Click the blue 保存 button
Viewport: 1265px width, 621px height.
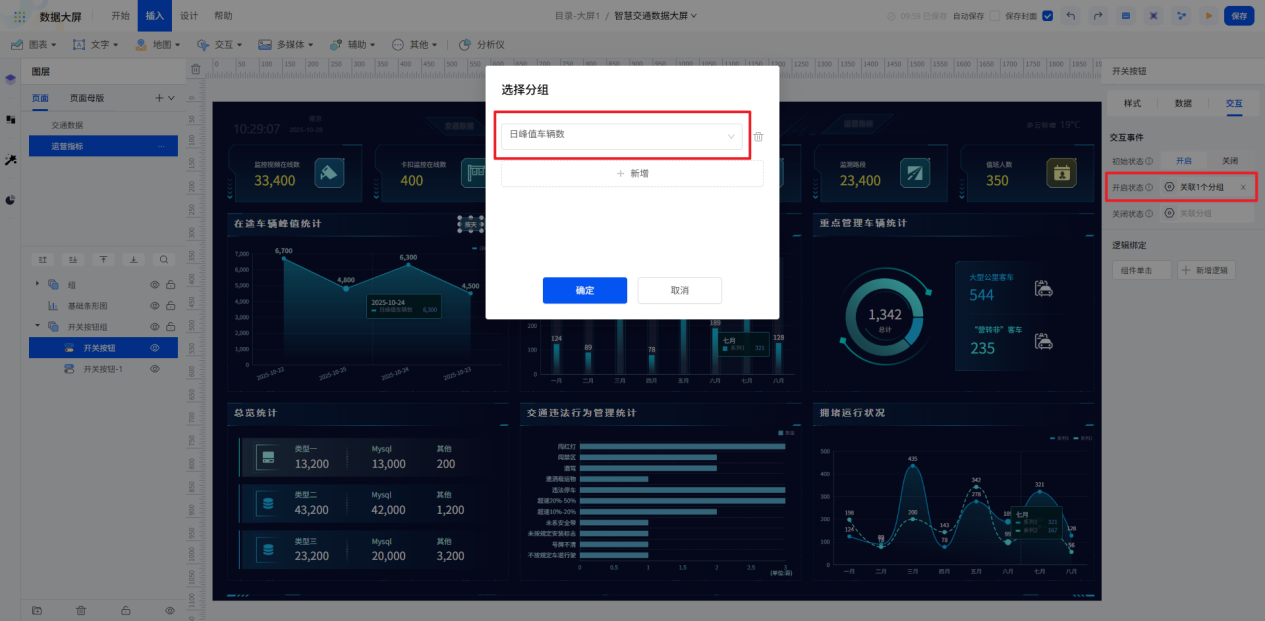(x=1239, y=16)
